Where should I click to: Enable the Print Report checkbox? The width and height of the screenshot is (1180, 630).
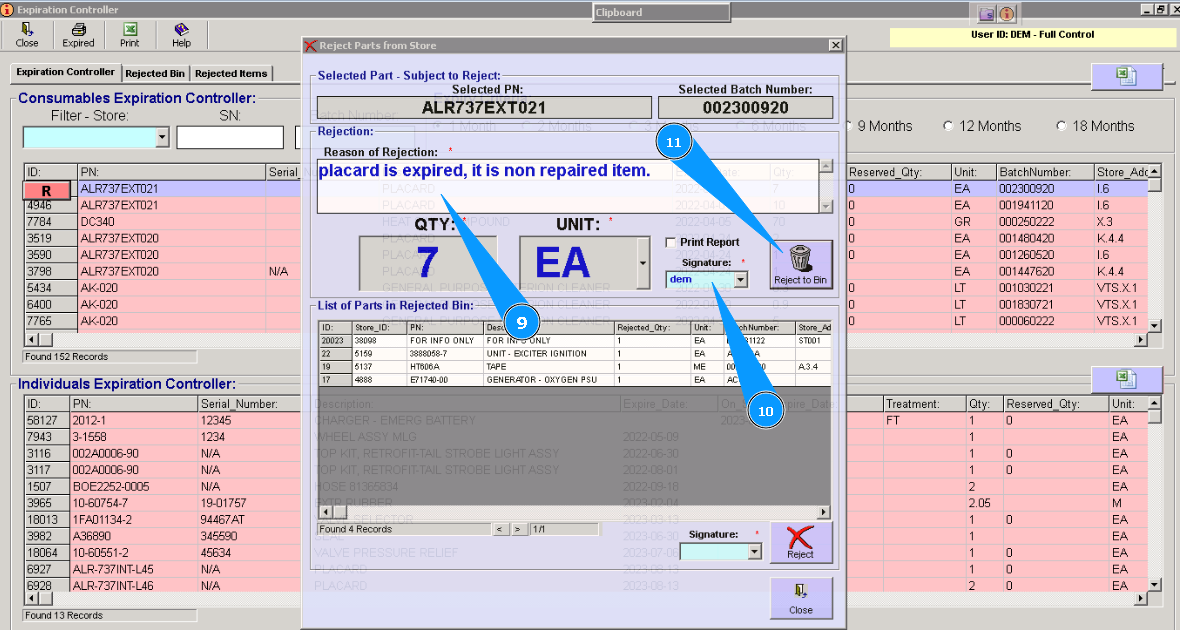click(671, 242)
